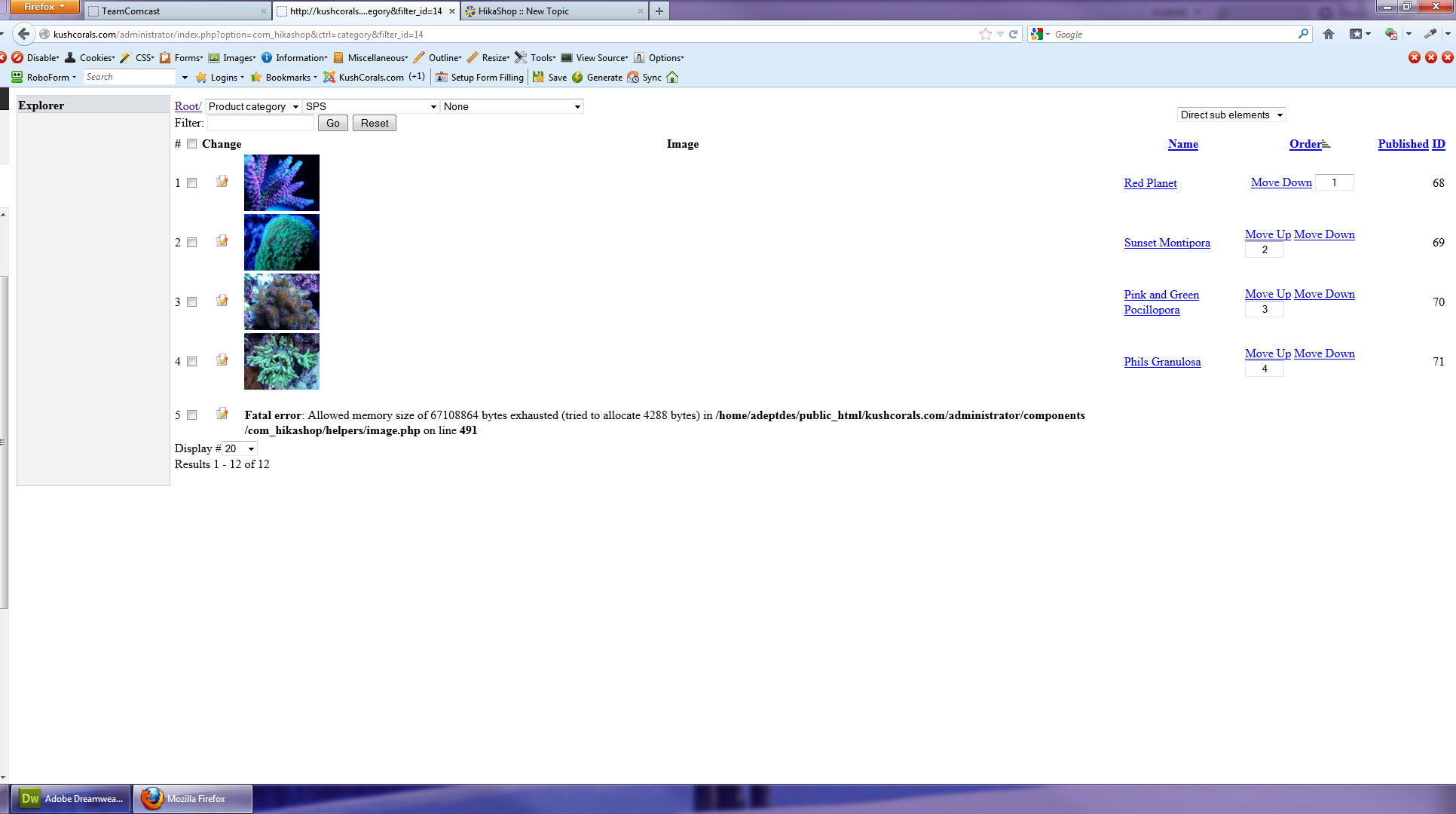
Task: Open the Product category dropdown
Action: [252, 106]
